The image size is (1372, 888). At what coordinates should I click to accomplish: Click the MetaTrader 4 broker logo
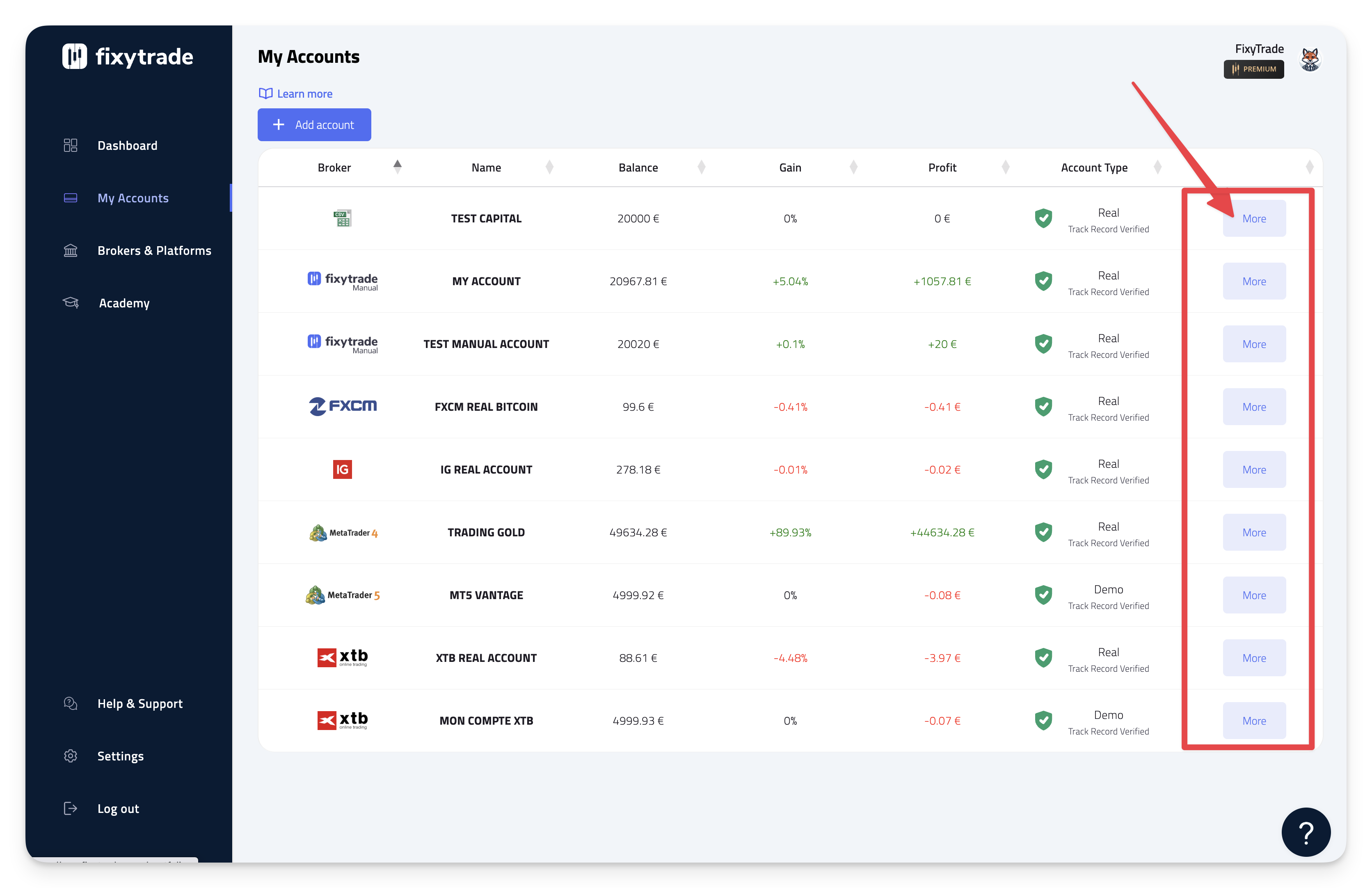click(343, 532)
